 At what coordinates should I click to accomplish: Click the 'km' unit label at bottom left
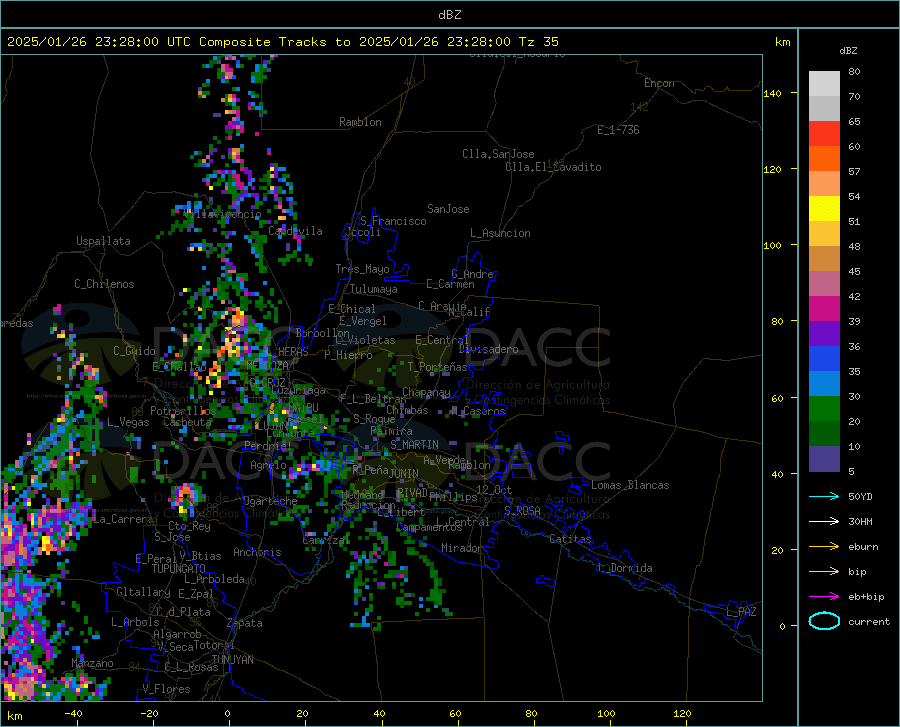click(14, 716)
